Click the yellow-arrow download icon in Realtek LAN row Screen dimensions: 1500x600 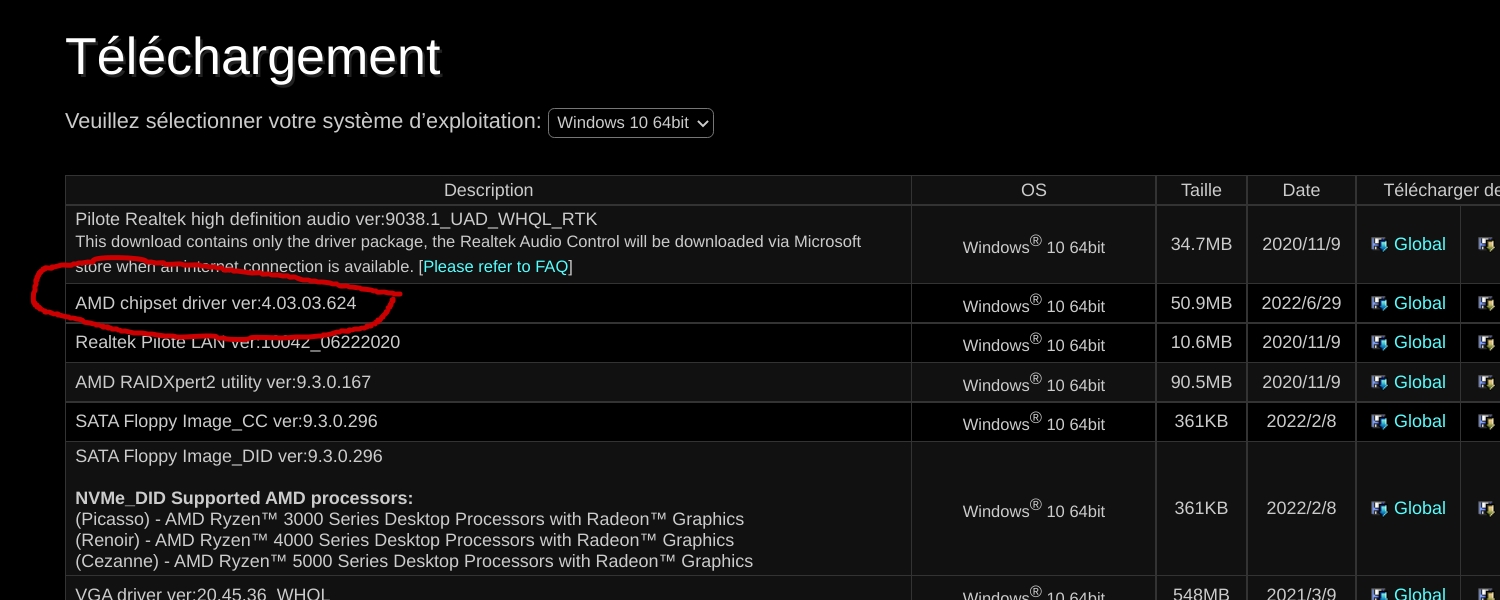(1487, 342)
